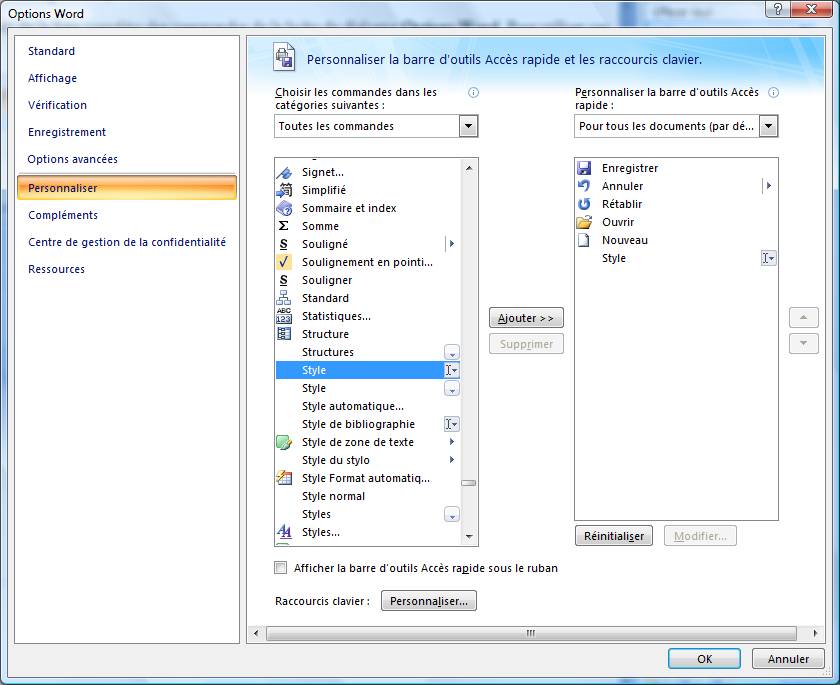
Task: Click the Supprimer button
Action: pos(526,344)
